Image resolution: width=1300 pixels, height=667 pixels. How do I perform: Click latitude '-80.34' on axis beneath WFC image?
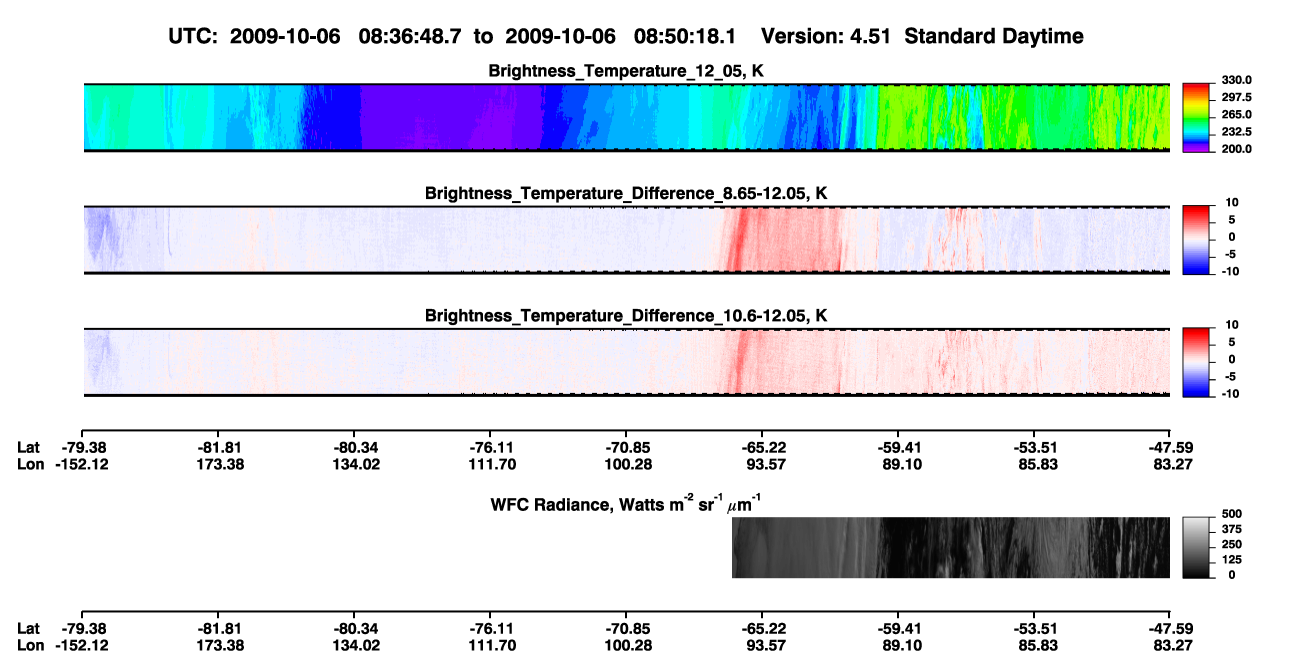click(x=353, y=628)
